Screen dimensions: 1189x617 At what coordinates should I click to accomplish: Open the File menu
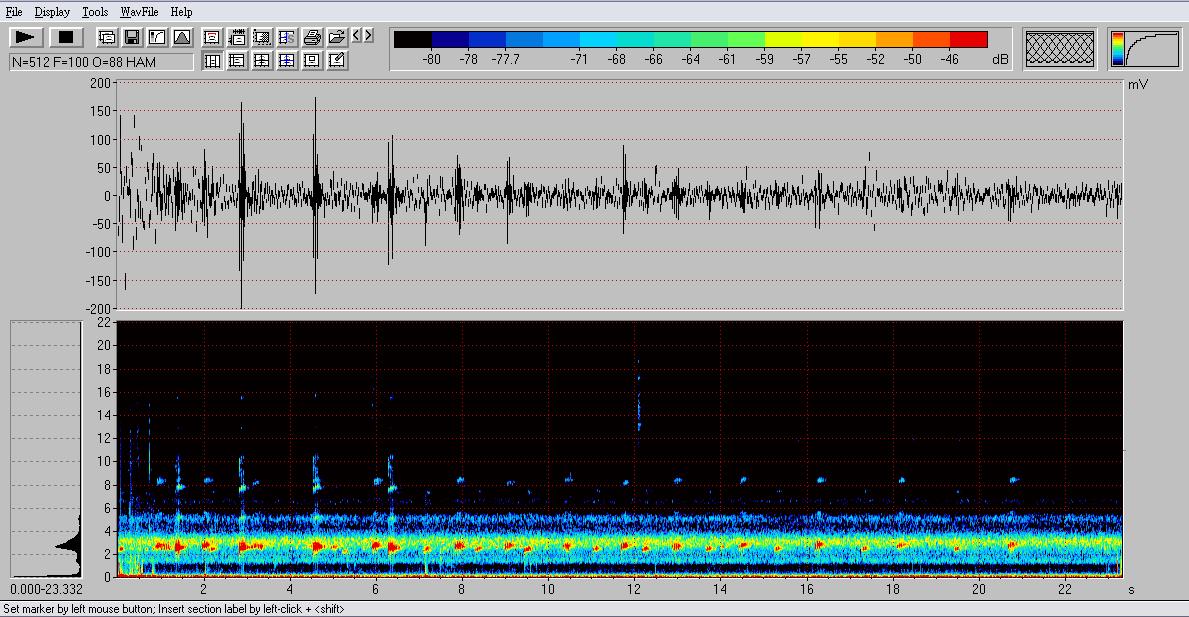tap(13, 12)
